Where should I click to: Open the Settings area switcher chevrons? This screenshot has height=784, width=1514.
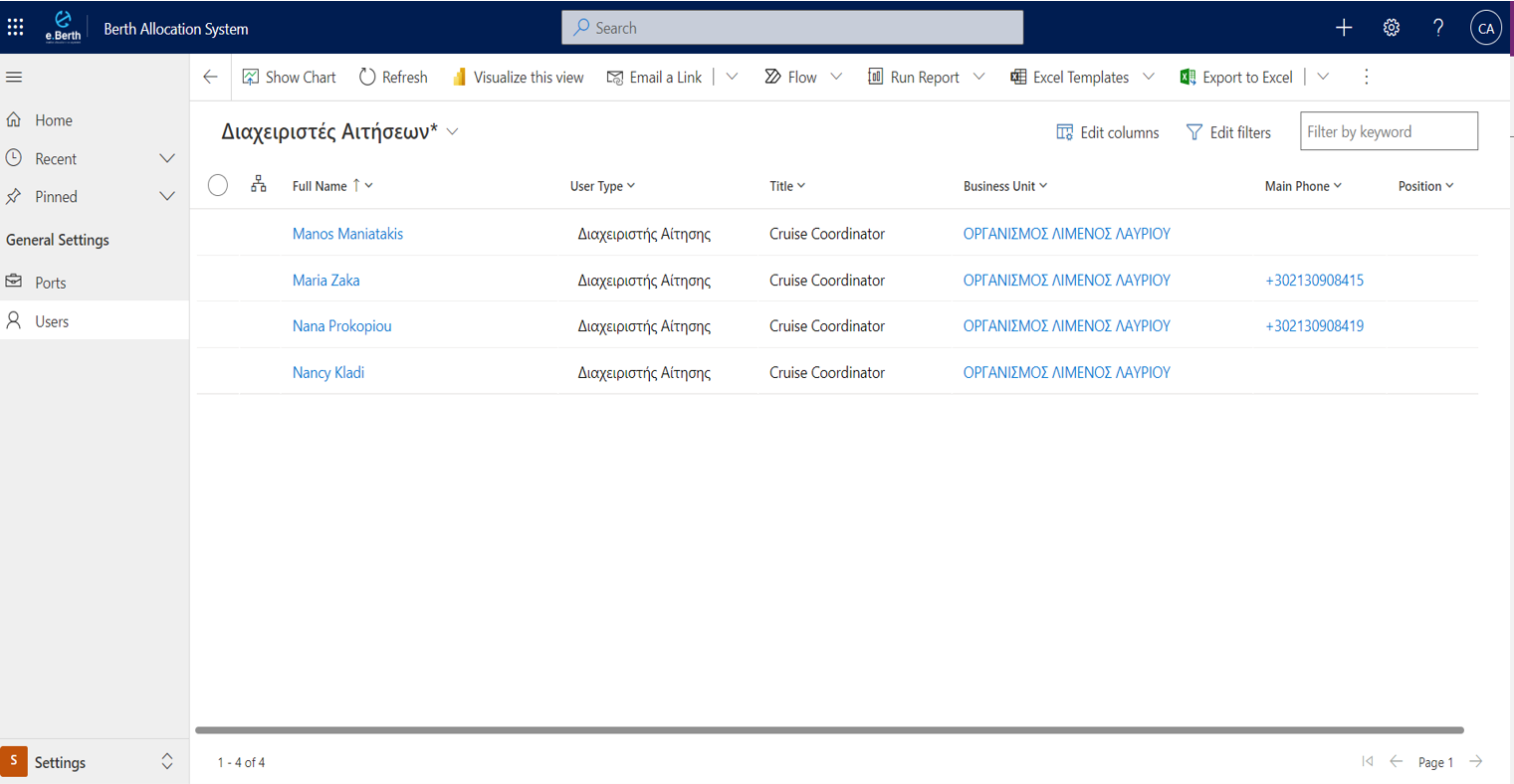(167, 761)
